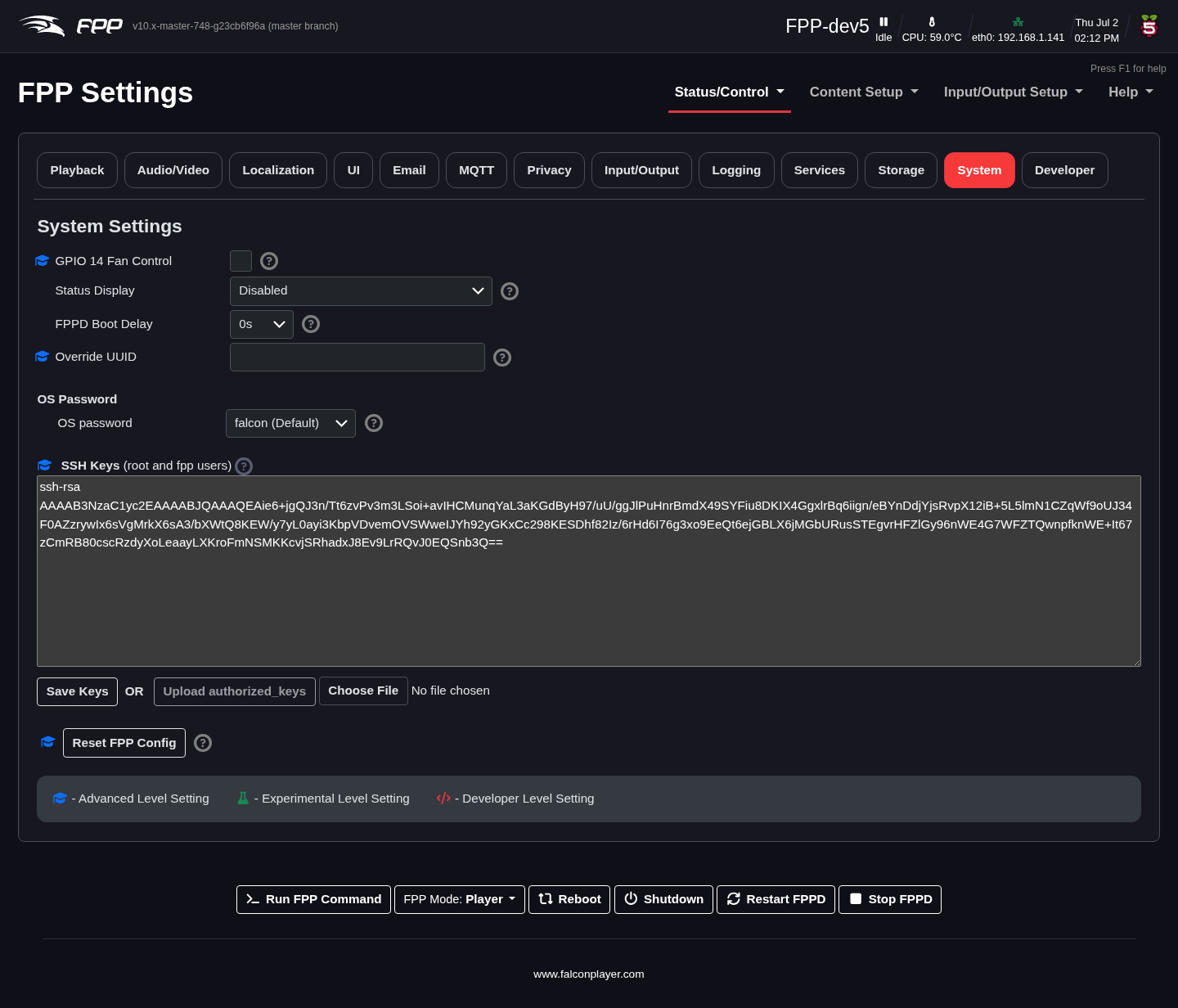The height and width of the screenshot is (1008, 1178).
Task: Select the active System tab
Action: pyautogui.click(x=979, y=170)
